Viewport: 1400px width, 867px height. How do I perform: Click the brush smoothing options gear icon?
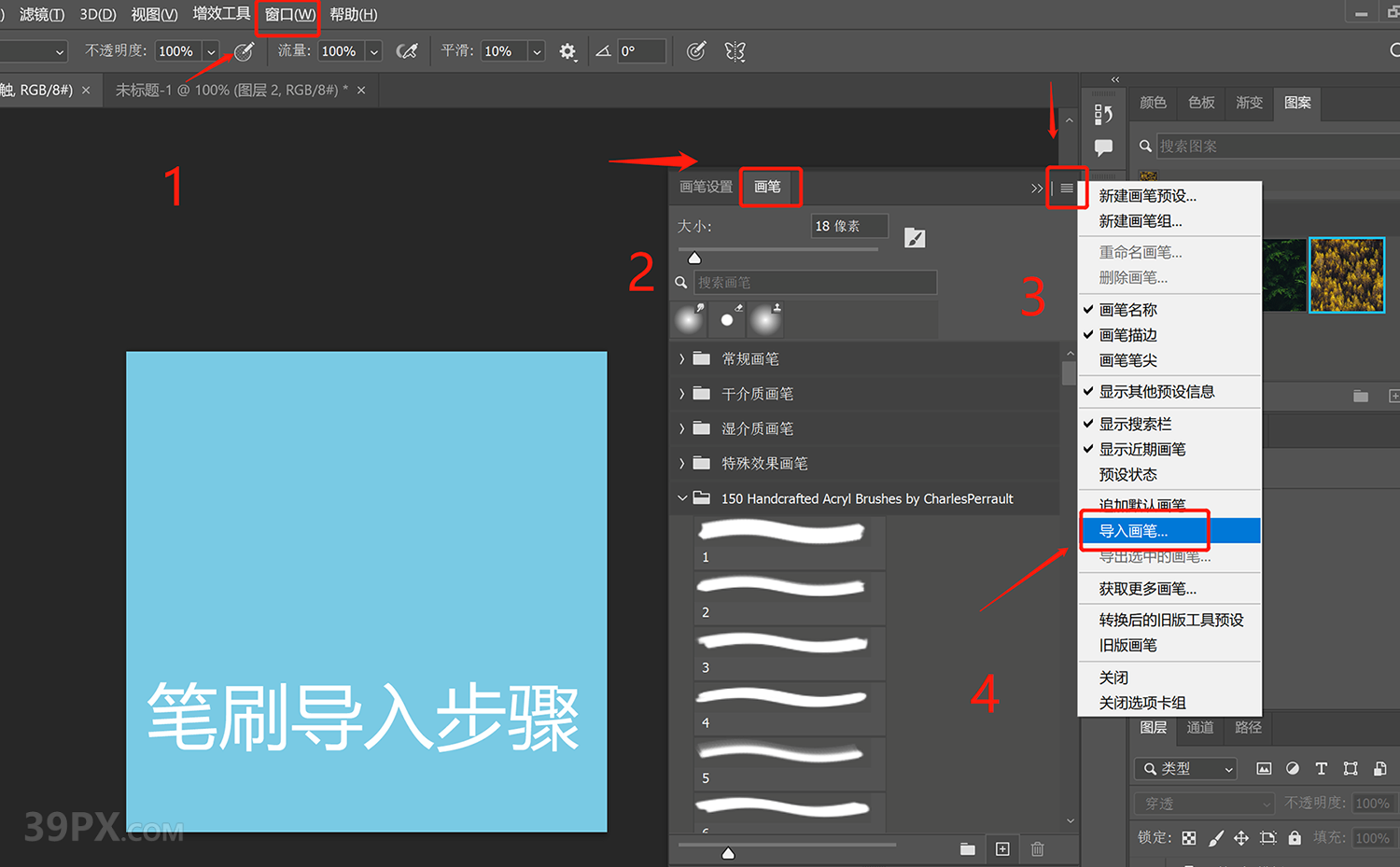[567, 51]
